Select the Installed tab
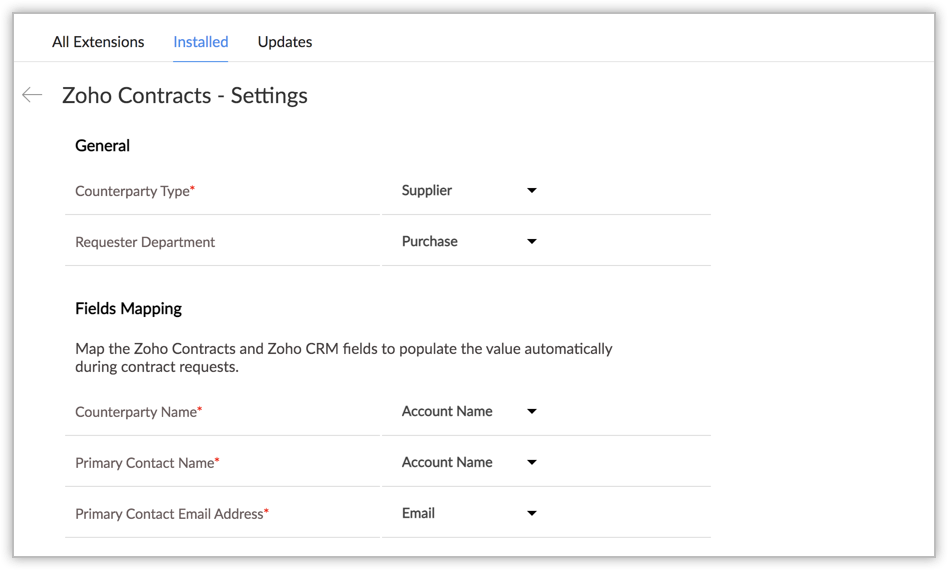The height and width of the screenshot is (570, 948). coord(200,42)
